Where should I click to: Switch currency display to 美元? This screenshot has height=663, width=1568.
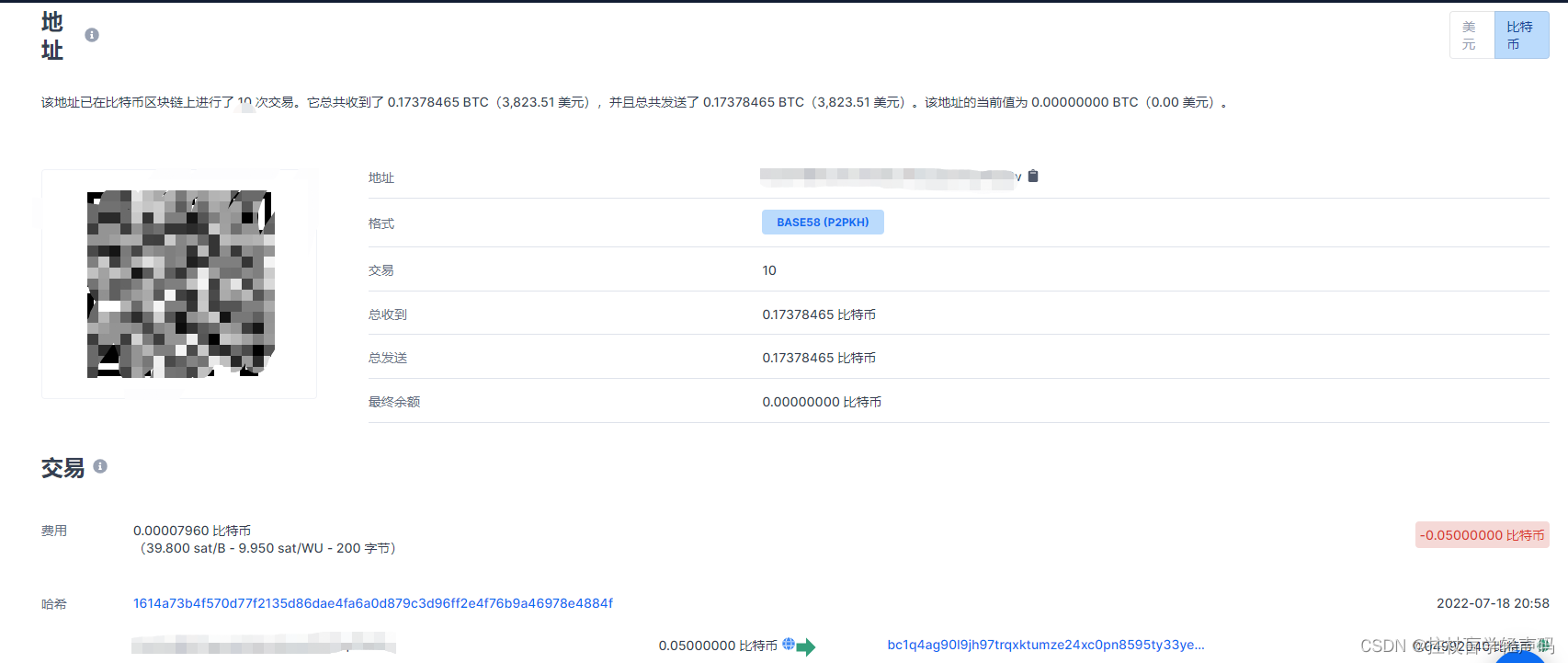[x=1472, y=36]
